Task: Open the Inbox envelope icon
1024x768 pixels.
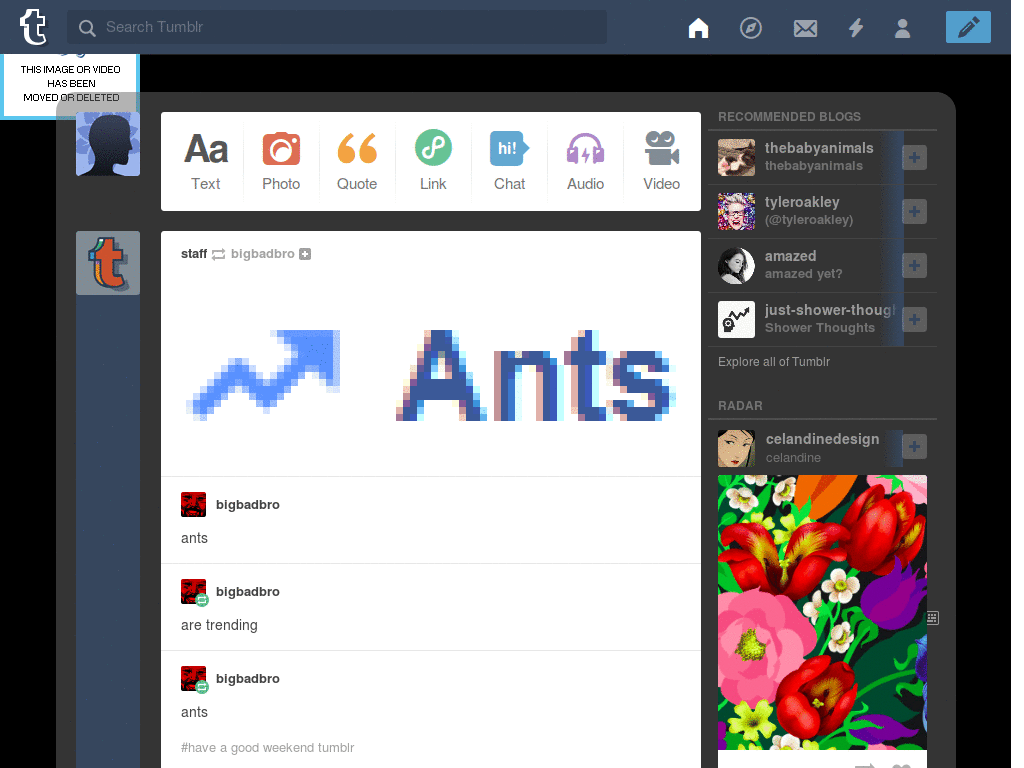Action: (x=805, y=28)
